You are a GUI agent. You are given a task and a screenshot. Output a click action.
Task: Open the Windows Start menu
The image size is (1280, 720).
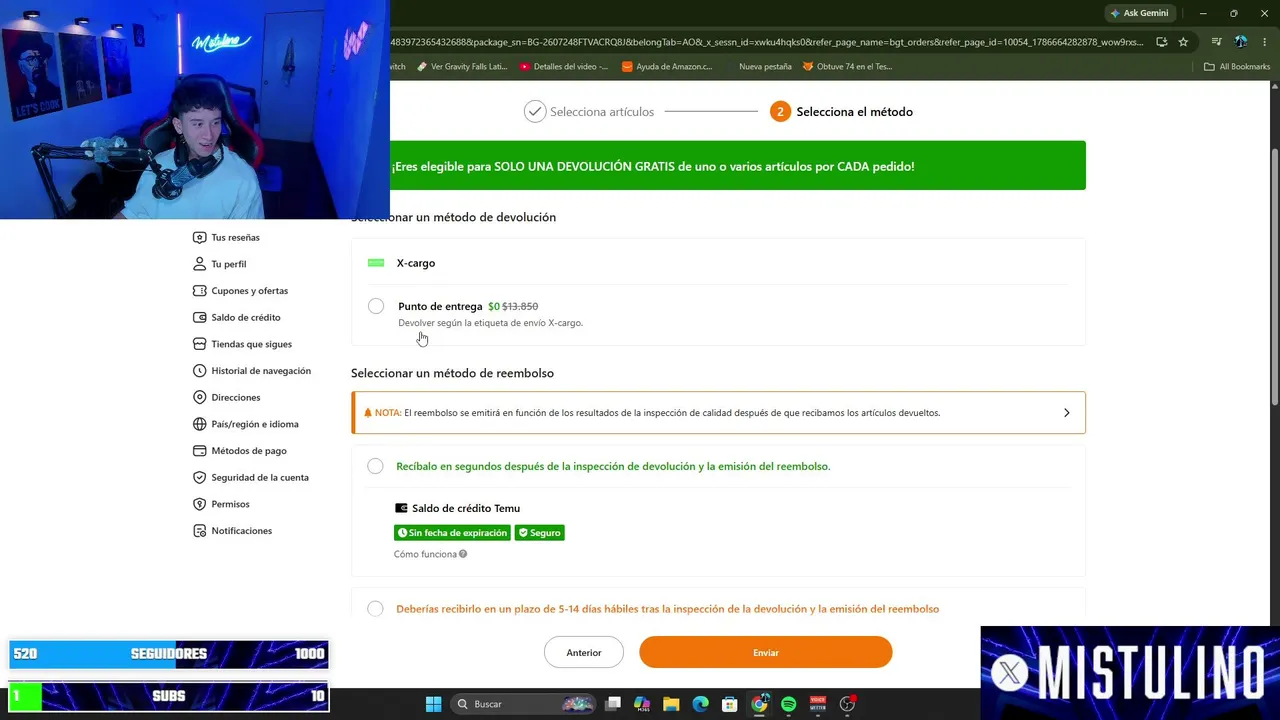(433, 704)
